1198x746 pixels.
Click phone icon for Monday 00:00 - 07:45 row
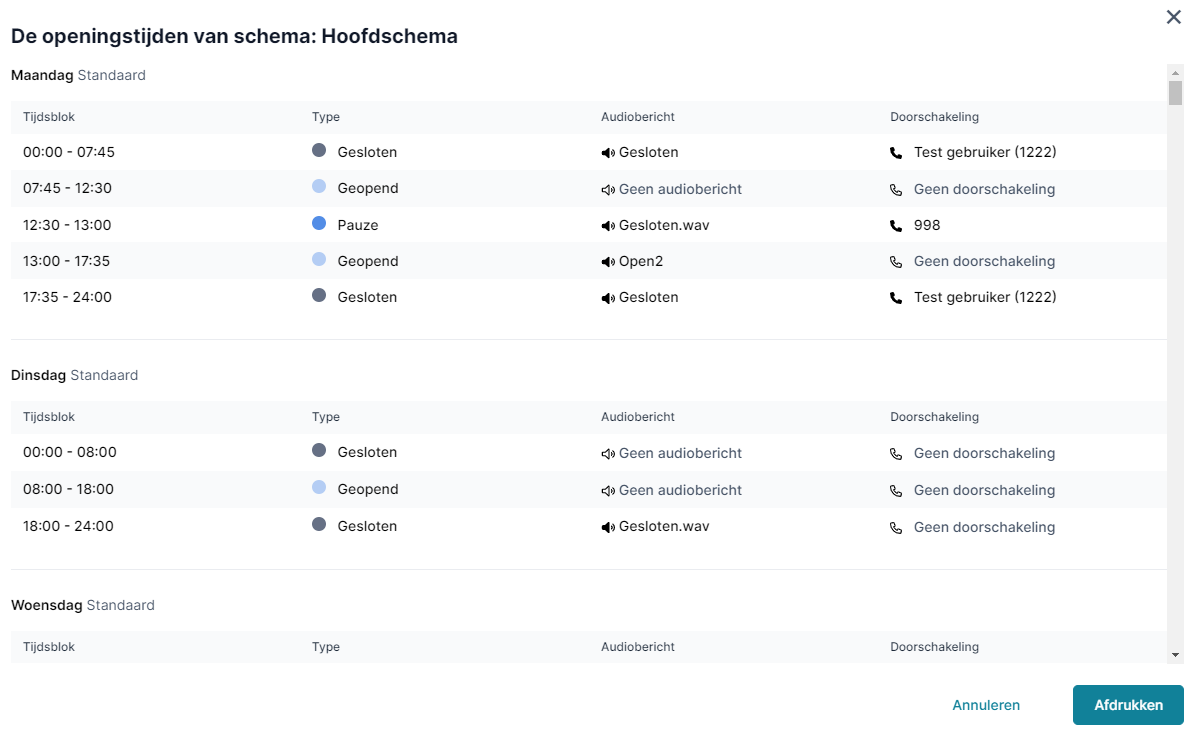896,153
